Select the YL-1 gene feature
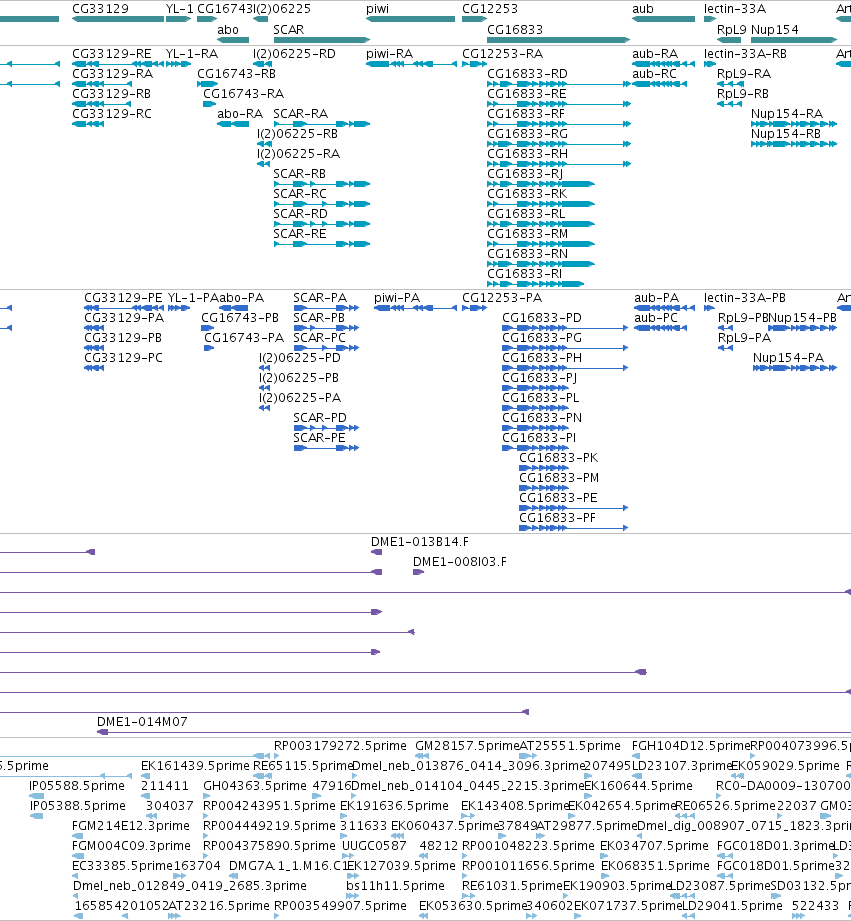851x921 pixels. point(179,19)
